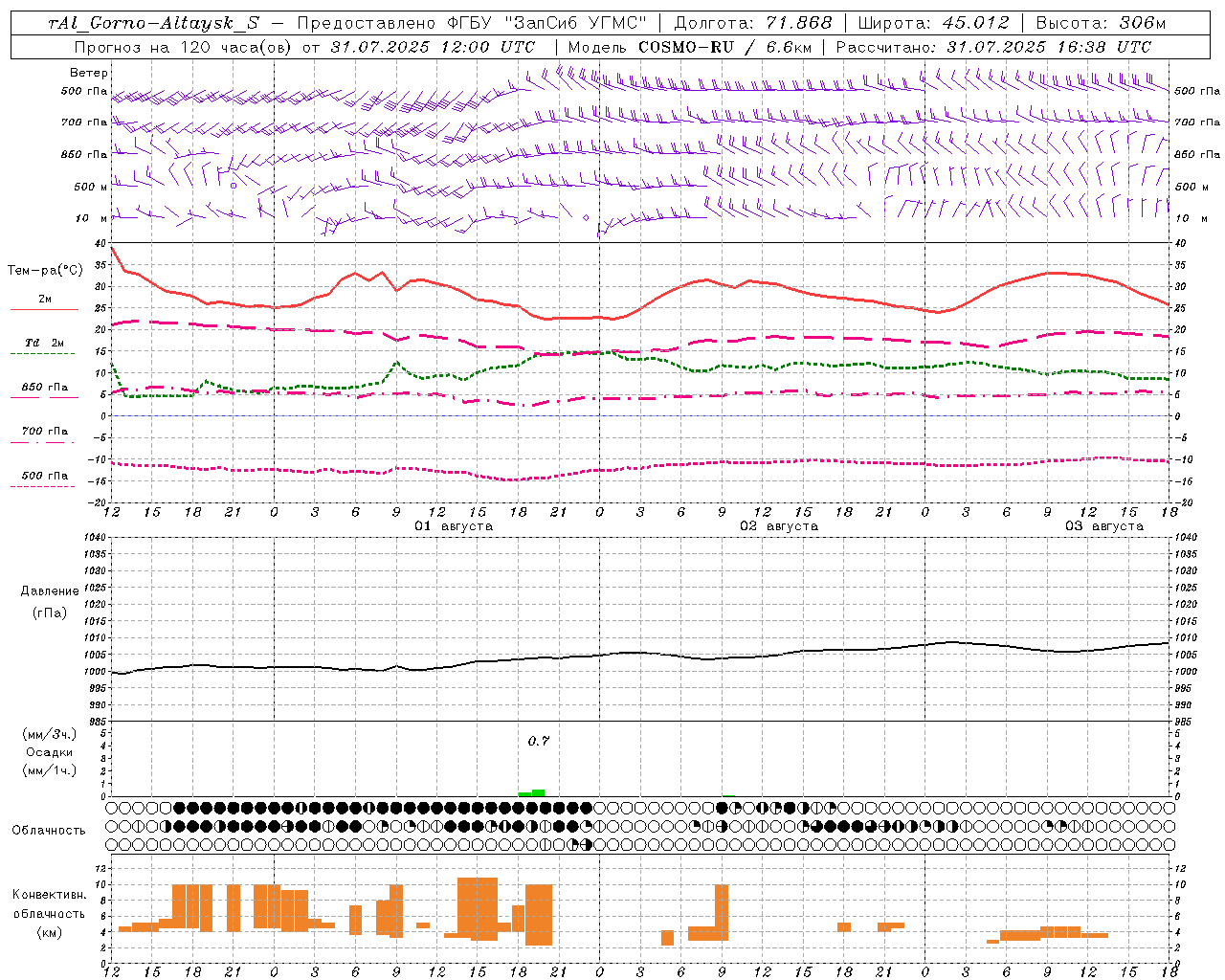Image resolution: width=1225 pixels, height=980 pixels.
Task: Click the elevation label Высота: 306м
Action: [1102, 23]
